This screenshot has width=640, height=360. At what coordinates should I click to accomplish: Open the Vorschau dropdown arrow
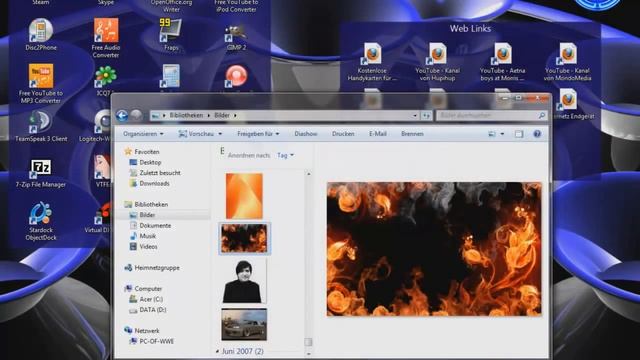point(220,134)
